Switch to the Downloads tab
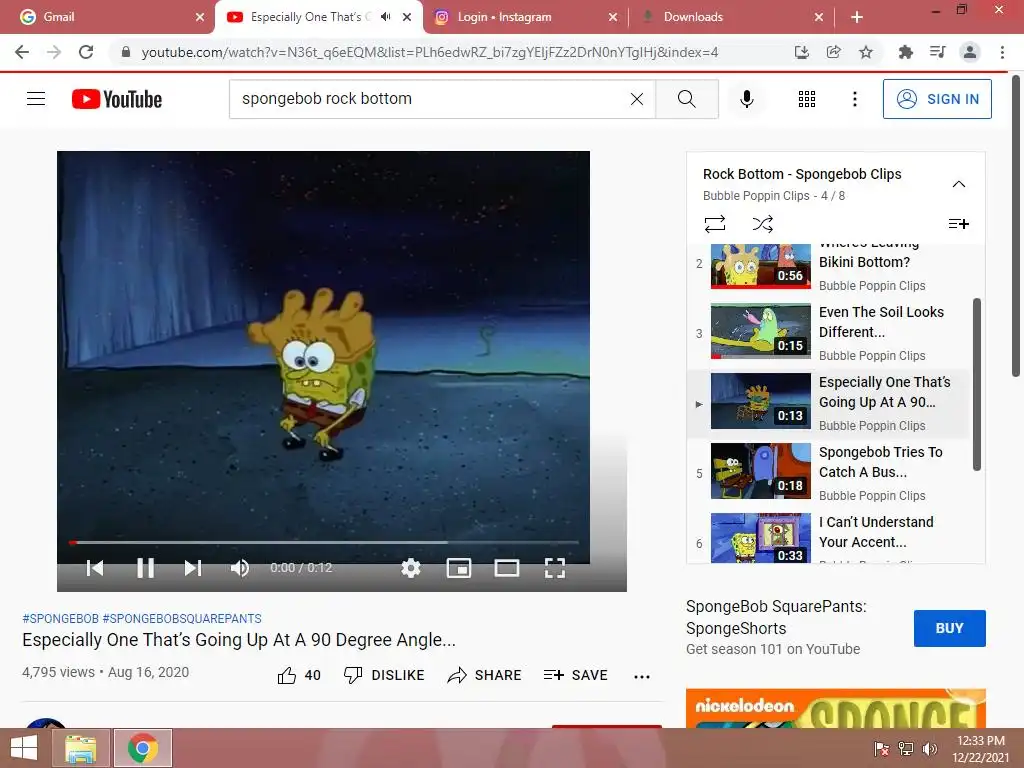Image resolution: width=1024 pixels, height=768 pixels. click(x=731, y=17)
